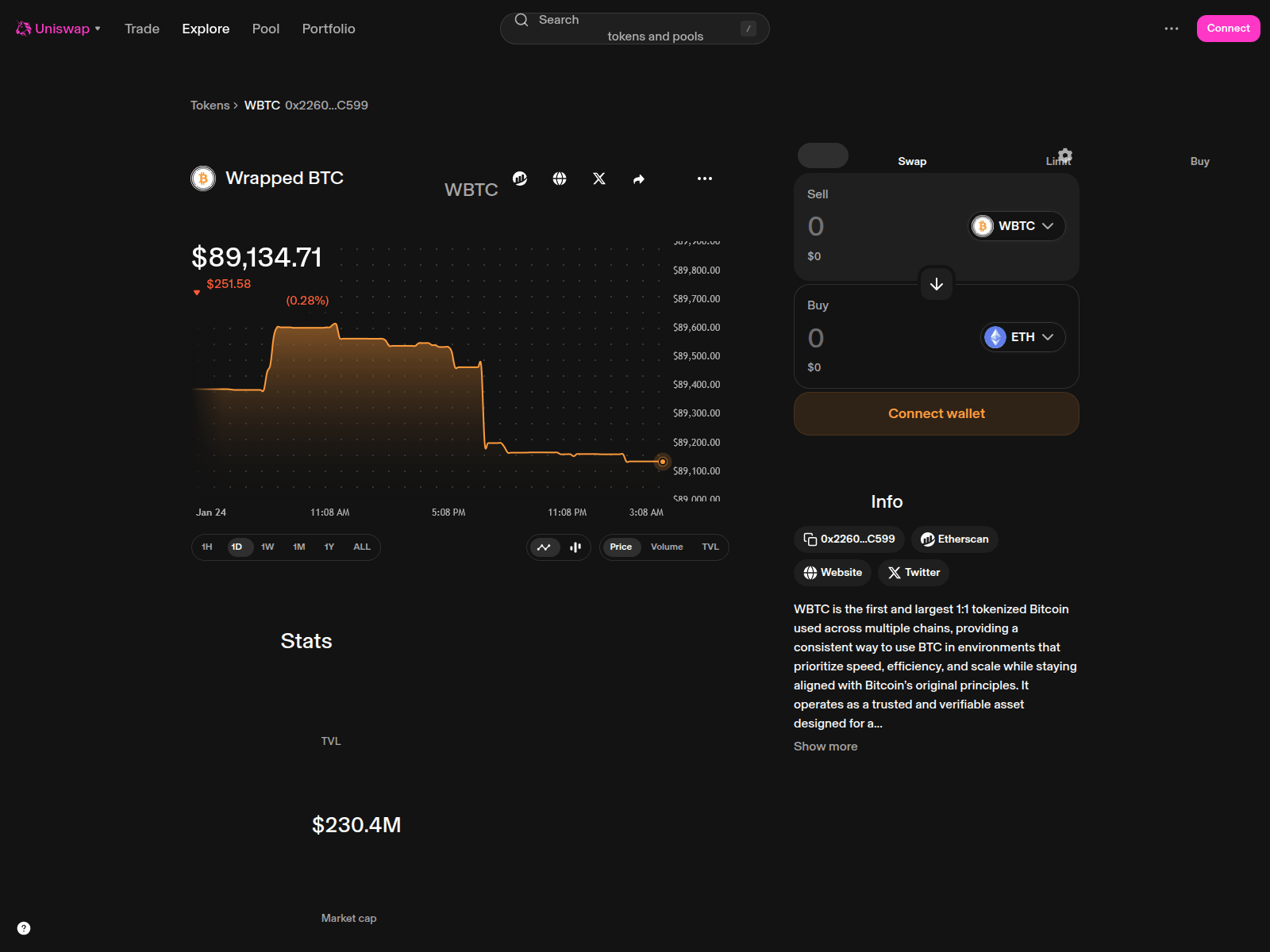Click the $89,134.71 price text
The width and height of the screenshot is (1270, 952).
pyautogui.click(x=257, y=258)
